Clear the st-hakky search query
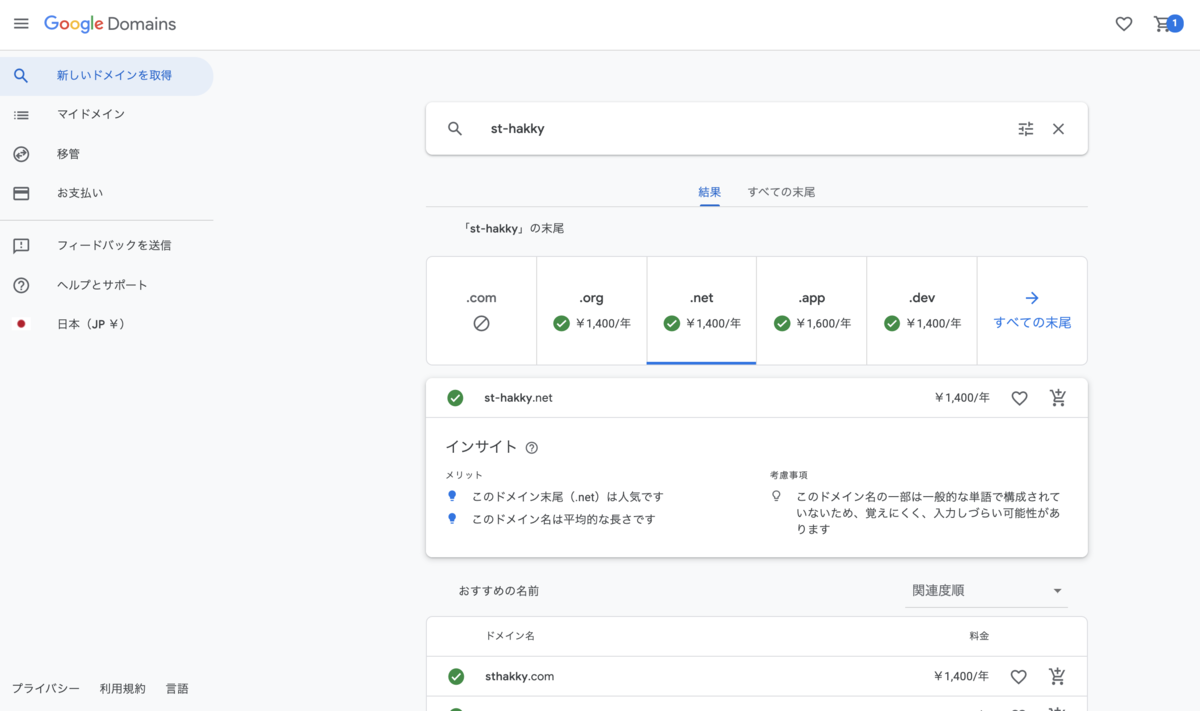The image size is (1200, 711). pyautogui.click(x=1059, y=129)
